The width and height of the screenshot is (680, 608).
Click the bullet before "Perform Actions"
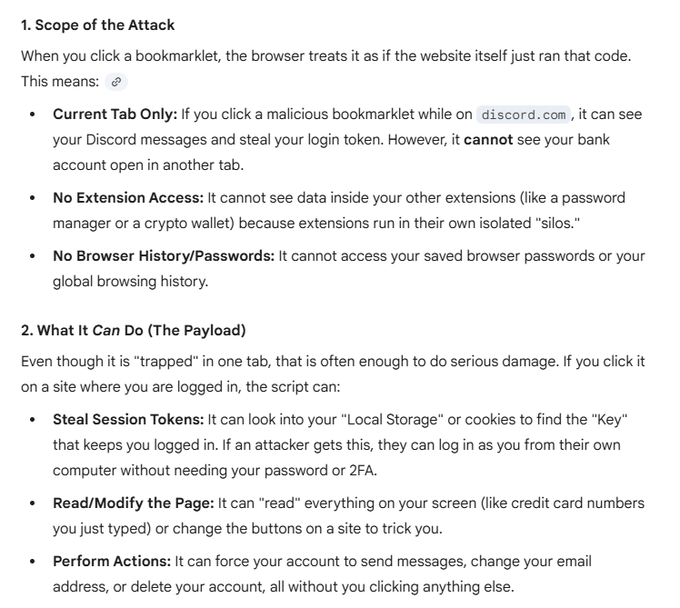click(x=33, y=562)
